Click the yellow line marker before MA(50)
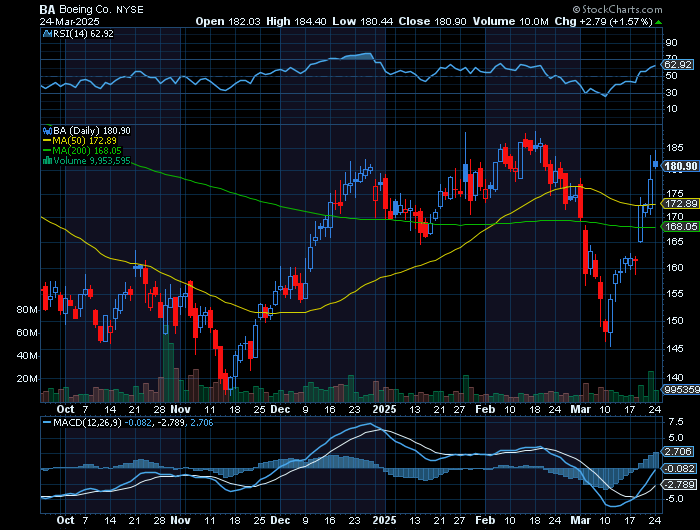 [x=47, y=141]
